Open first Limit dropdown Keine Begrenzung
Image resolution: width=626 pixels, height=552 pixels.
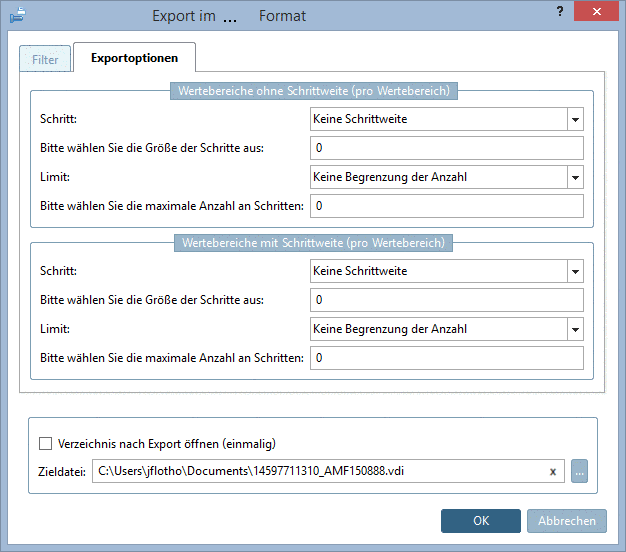click(x=575, y=178)
